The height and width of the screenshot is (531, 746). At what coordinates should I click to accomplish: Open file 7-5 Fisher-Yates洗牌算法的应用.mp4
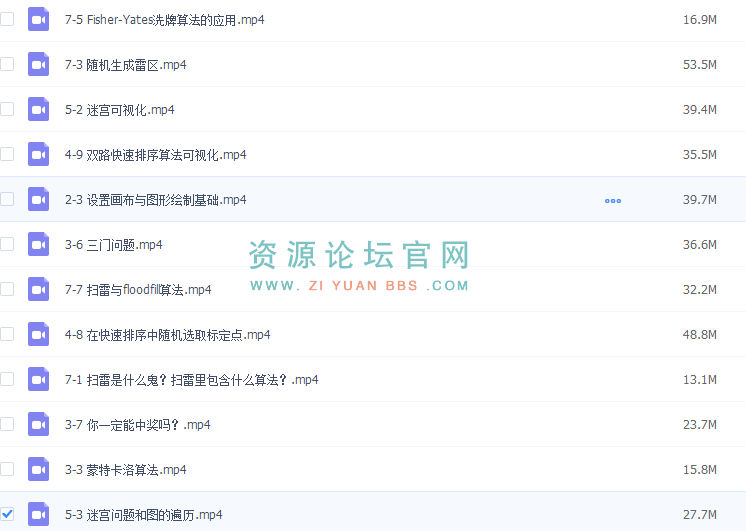click(165, 20)
